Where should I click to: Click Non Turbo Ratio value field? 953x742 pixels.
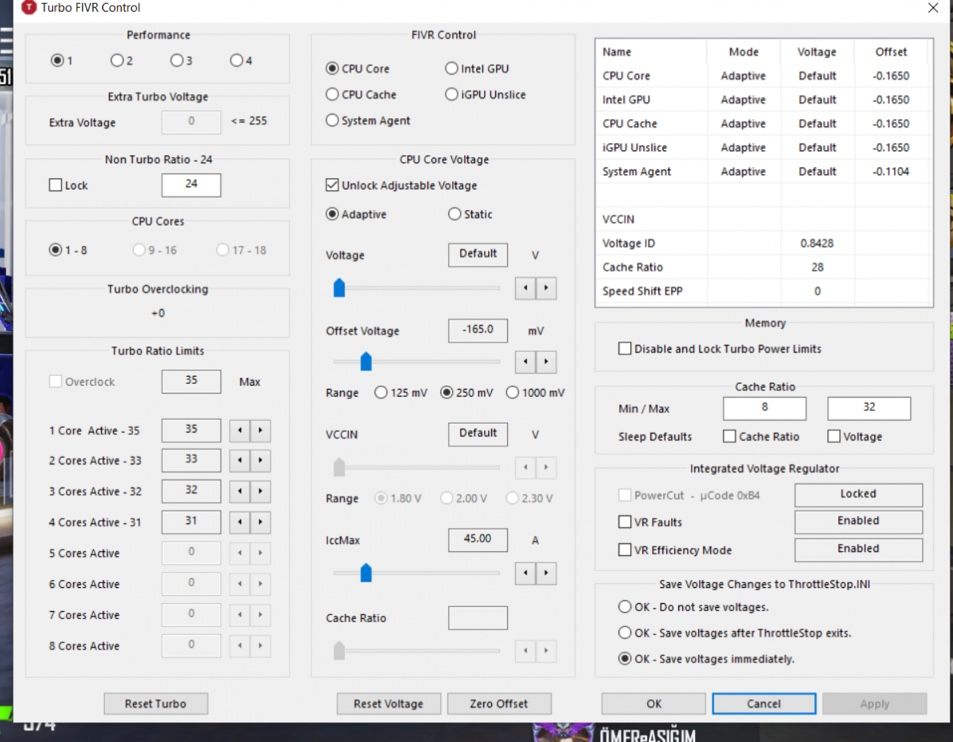[x=191, y=185]
